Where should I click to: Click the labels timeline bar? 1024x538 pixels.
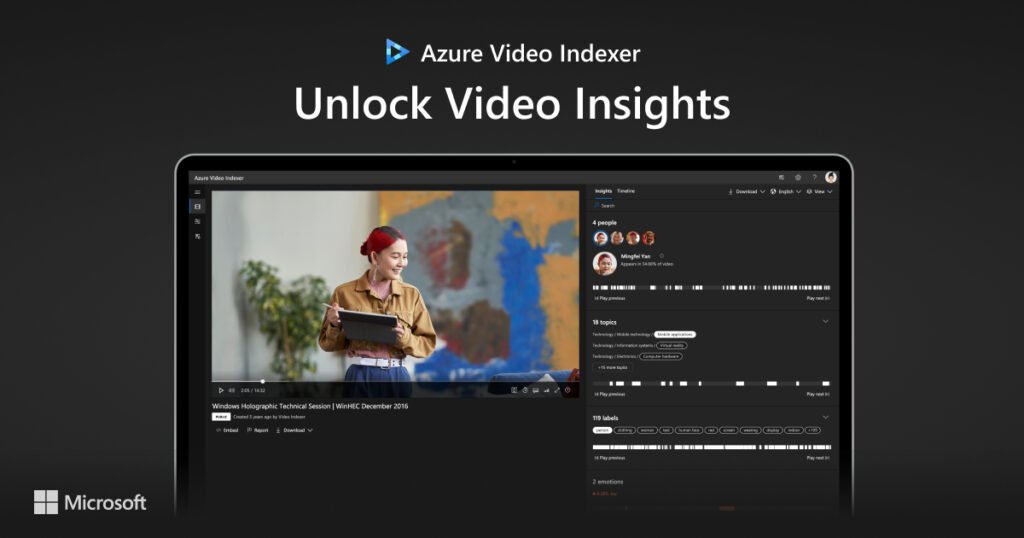pyautogui.click(x=711, y=447)
